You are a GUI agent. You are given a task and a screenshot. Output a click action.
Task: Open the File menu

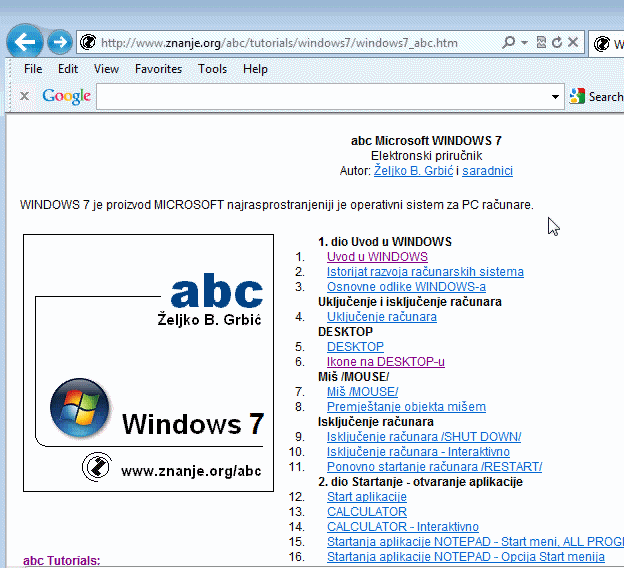[33, 69]
